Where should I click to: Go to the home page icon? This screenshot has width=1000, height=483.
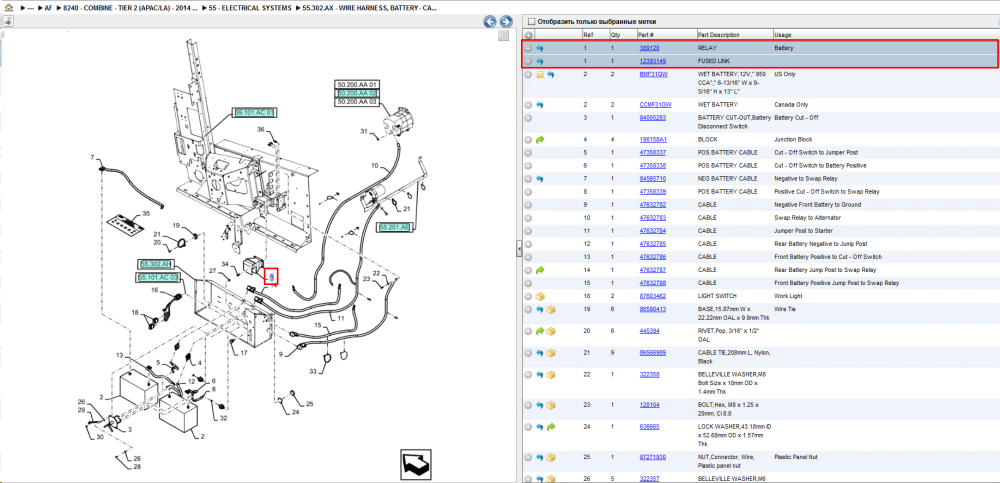click(x=8, y=8)
